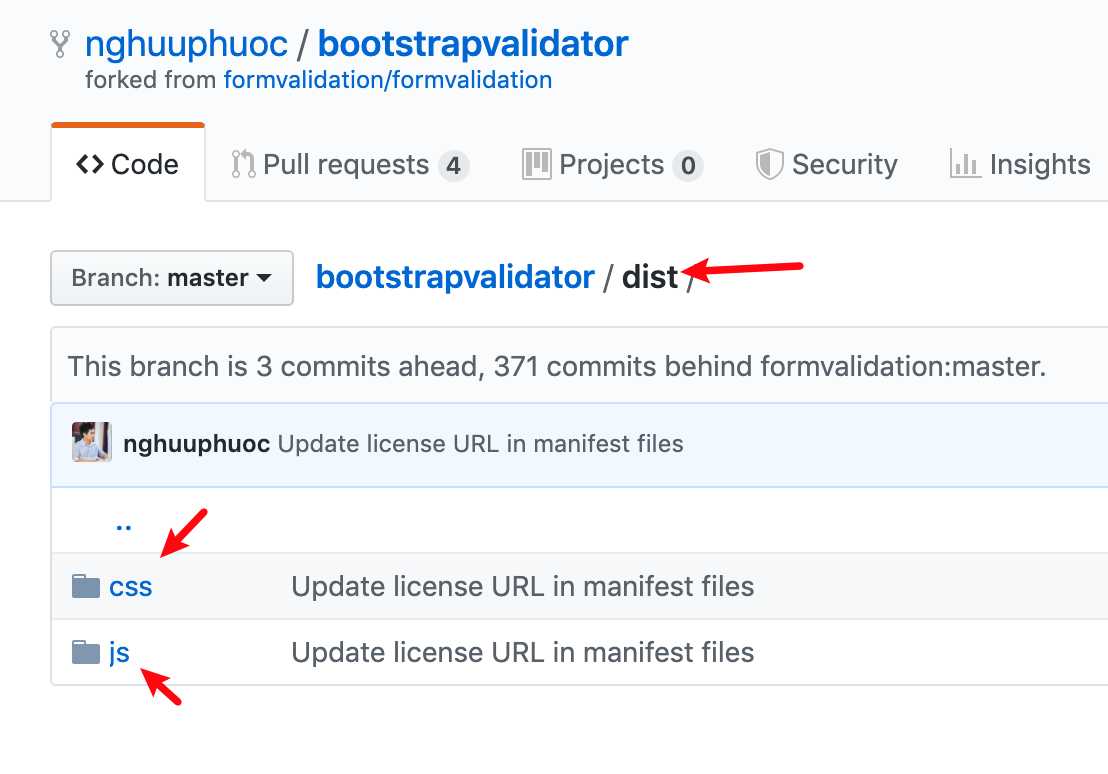This screenshot has width=1108, height=774.
Task: Click the Pull requests icon
Action: point(243,164)
